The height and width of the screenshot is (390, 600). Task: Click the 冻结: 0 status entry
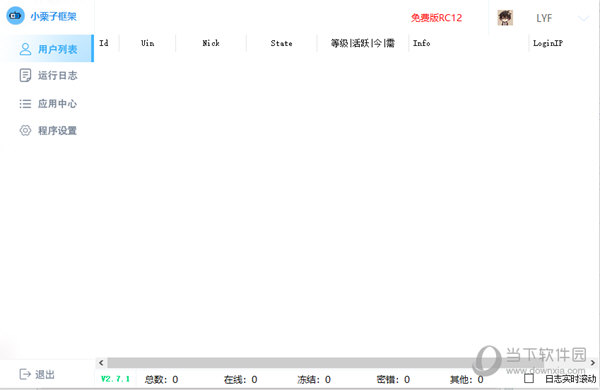click(314, 379)
